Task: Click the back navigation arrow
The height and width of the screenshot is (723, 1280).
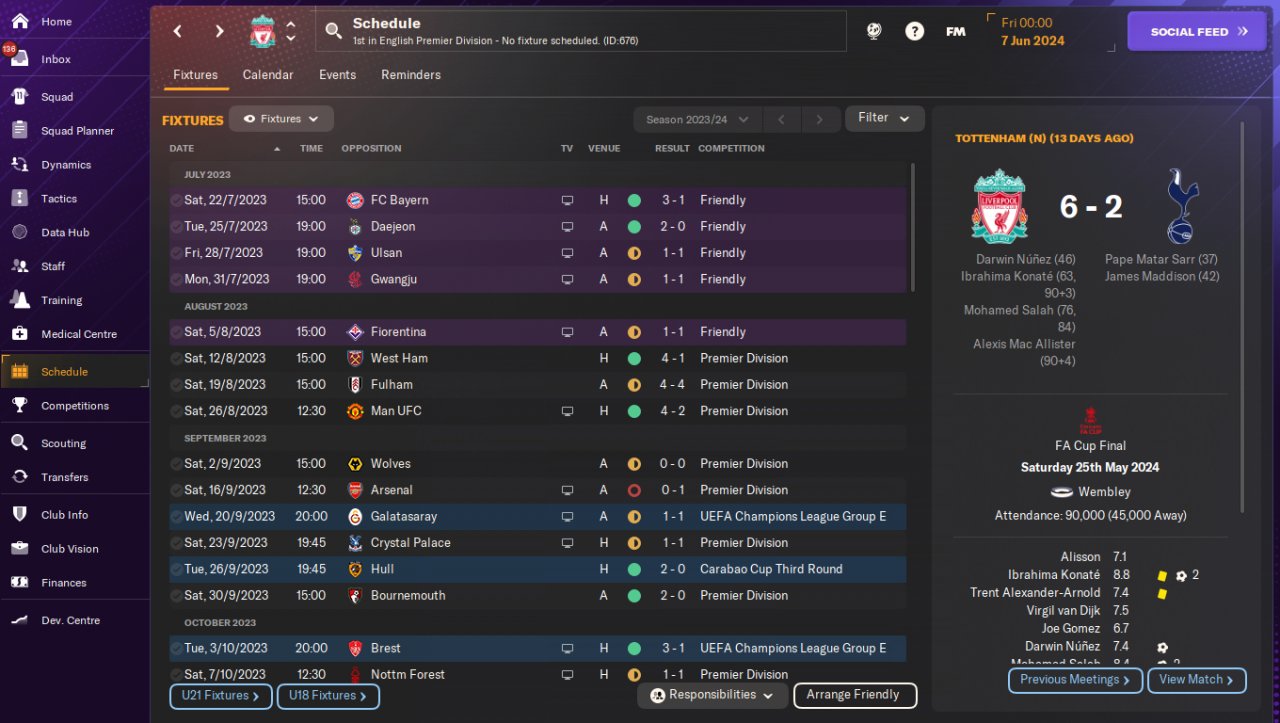Action: (177, 31)
